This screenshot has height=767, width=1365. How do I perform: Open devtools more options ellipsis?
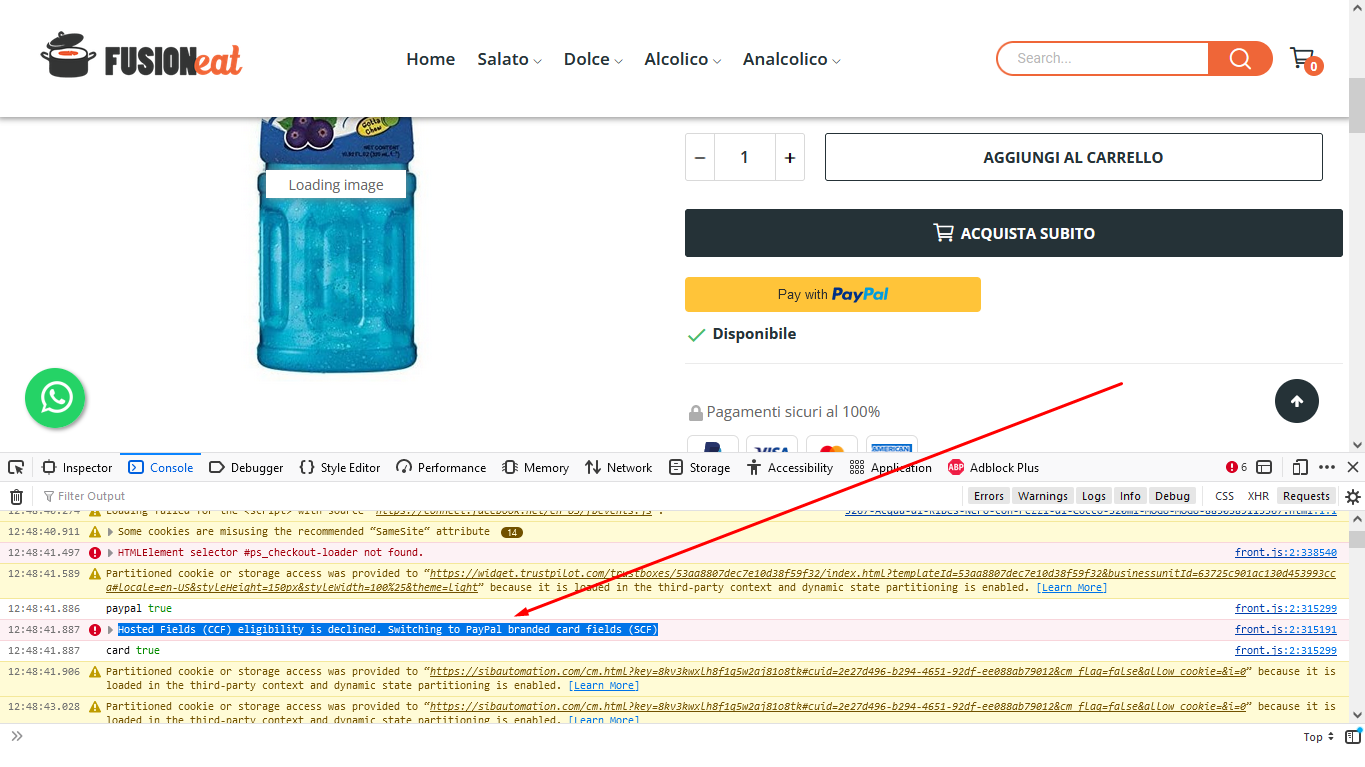(x=1327, y=467)
